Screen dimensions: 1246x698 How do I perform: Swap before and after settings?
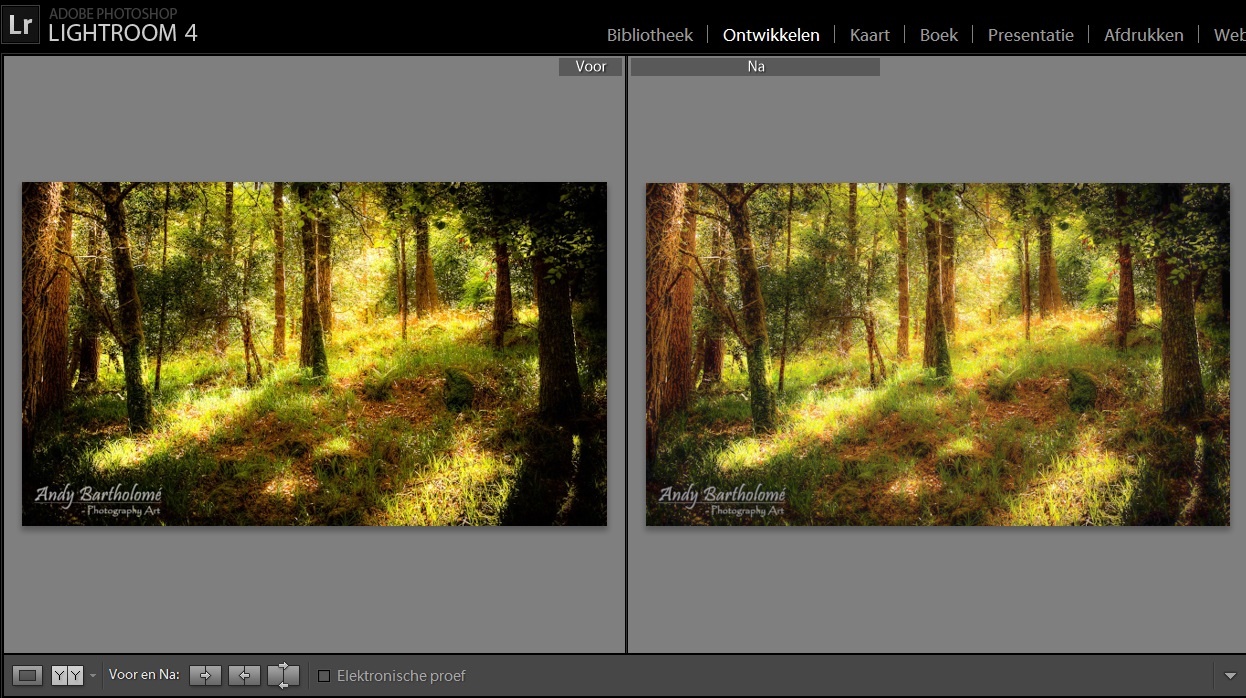tap(284, 676)
